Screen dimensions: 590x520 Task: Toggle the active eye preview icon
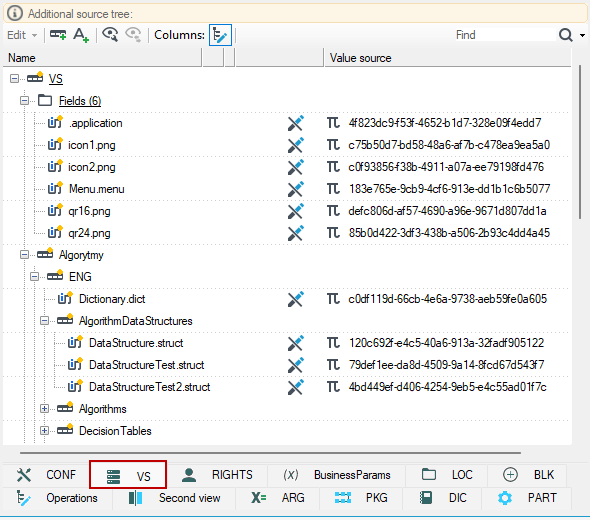tap(110, 35)
